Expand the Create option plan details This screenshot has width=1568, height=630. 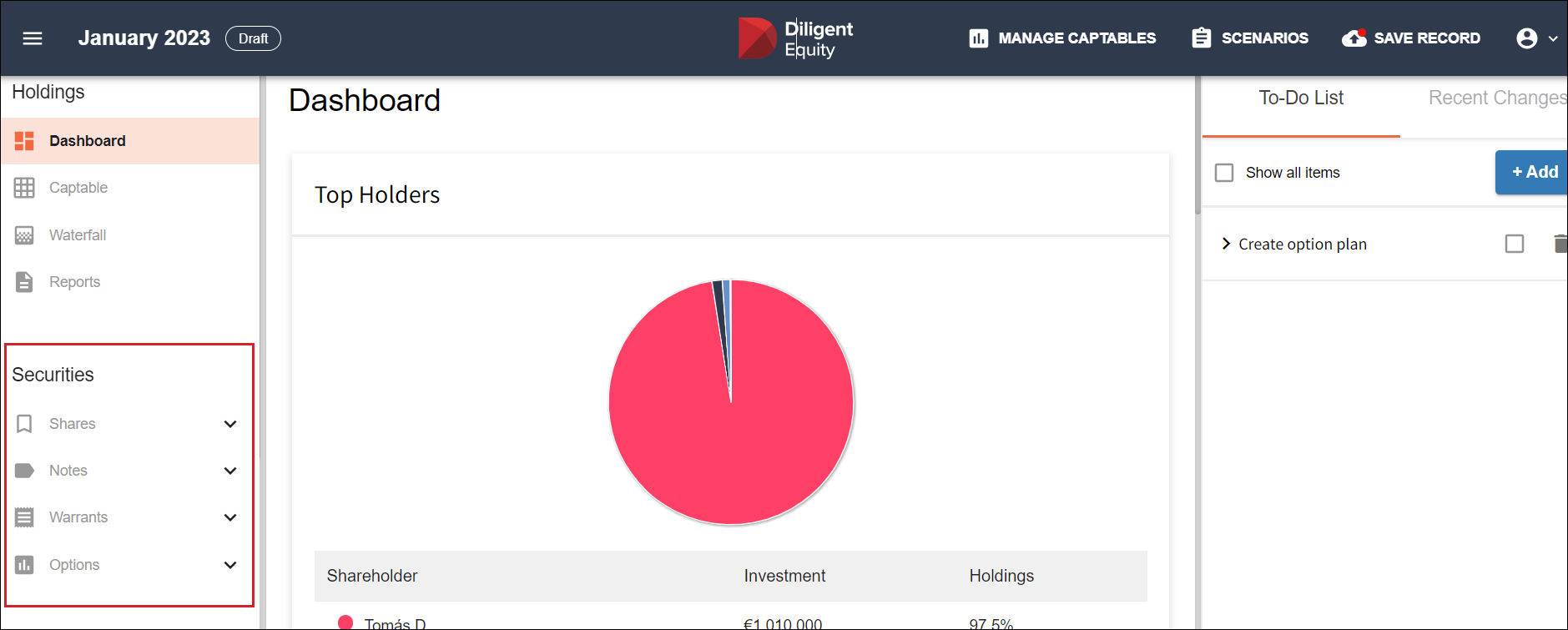[x=1226, y=244]
